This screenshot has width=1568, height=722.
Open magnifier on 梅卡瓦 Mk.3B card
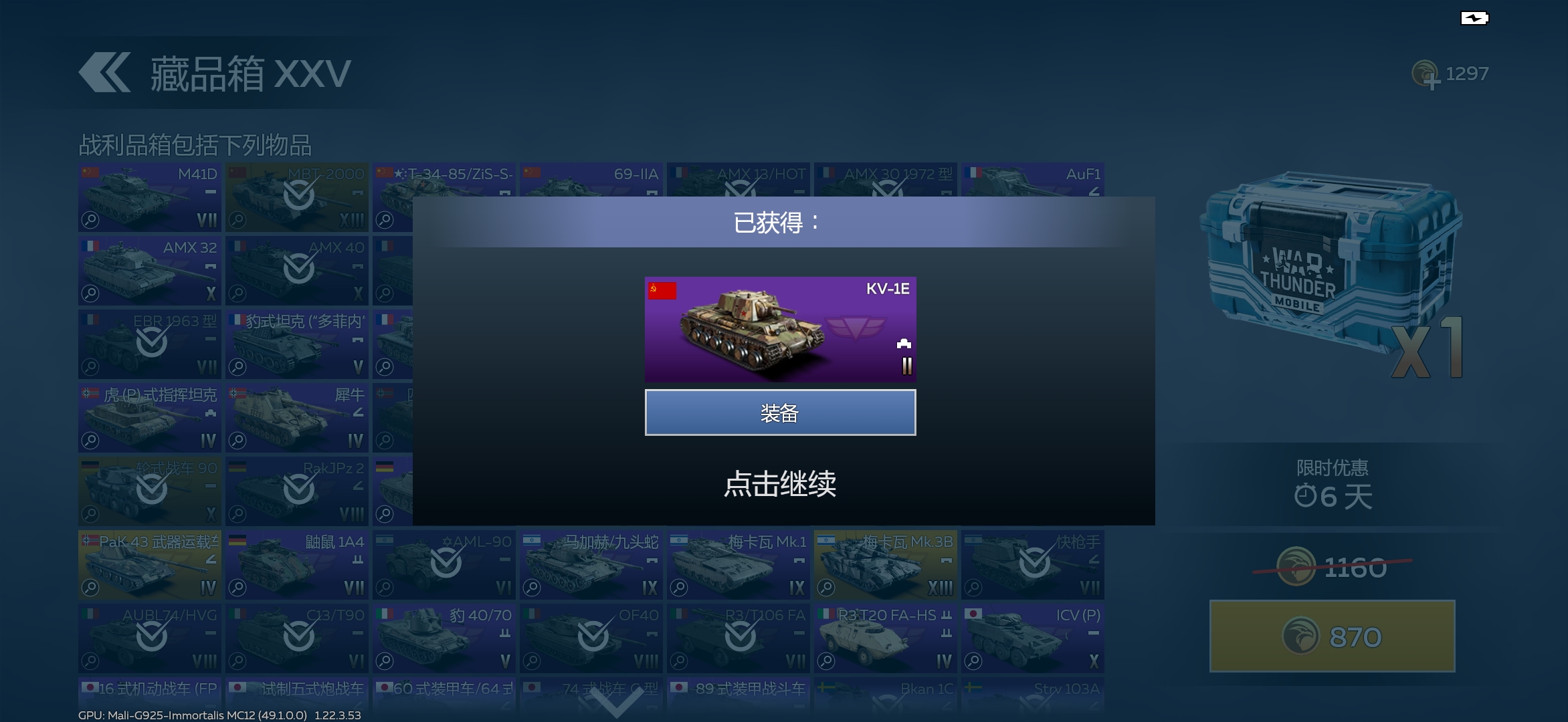[x=826, y=587]
